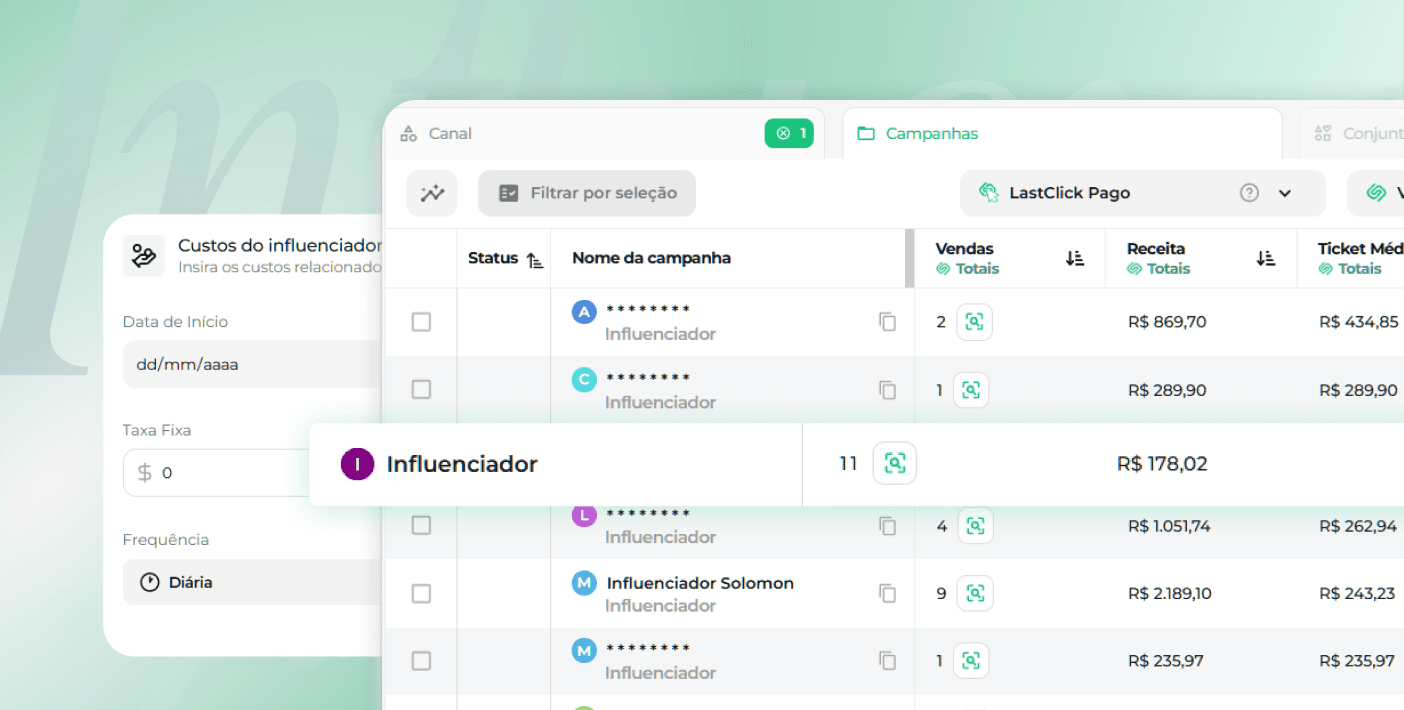Viewport: 1404px width, 710px height.
Task: Sort by Status column arrow
Action: (535, 259)
